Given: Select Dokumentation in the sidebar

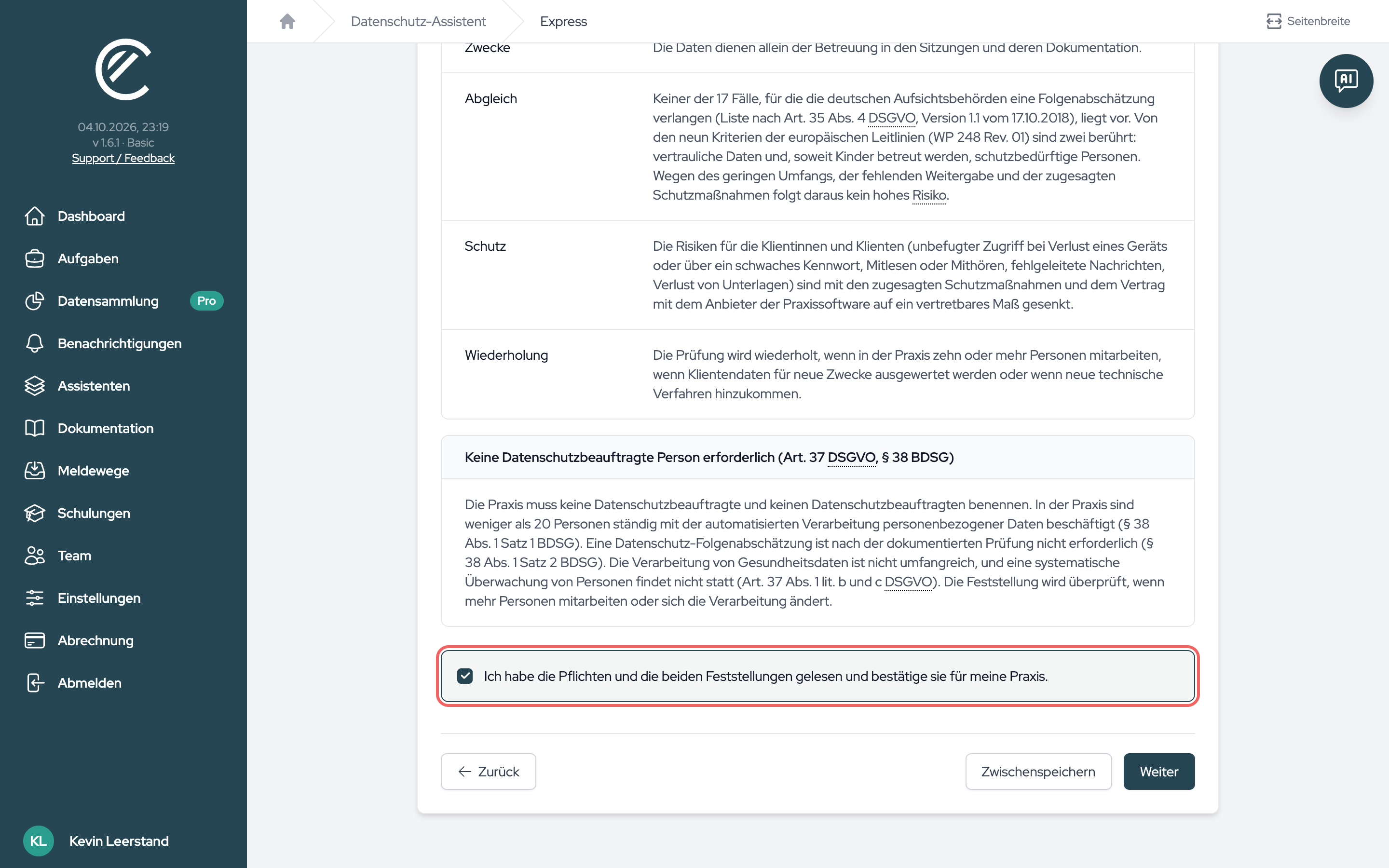Looking at the screenshot, I should [x=106, y=428].
